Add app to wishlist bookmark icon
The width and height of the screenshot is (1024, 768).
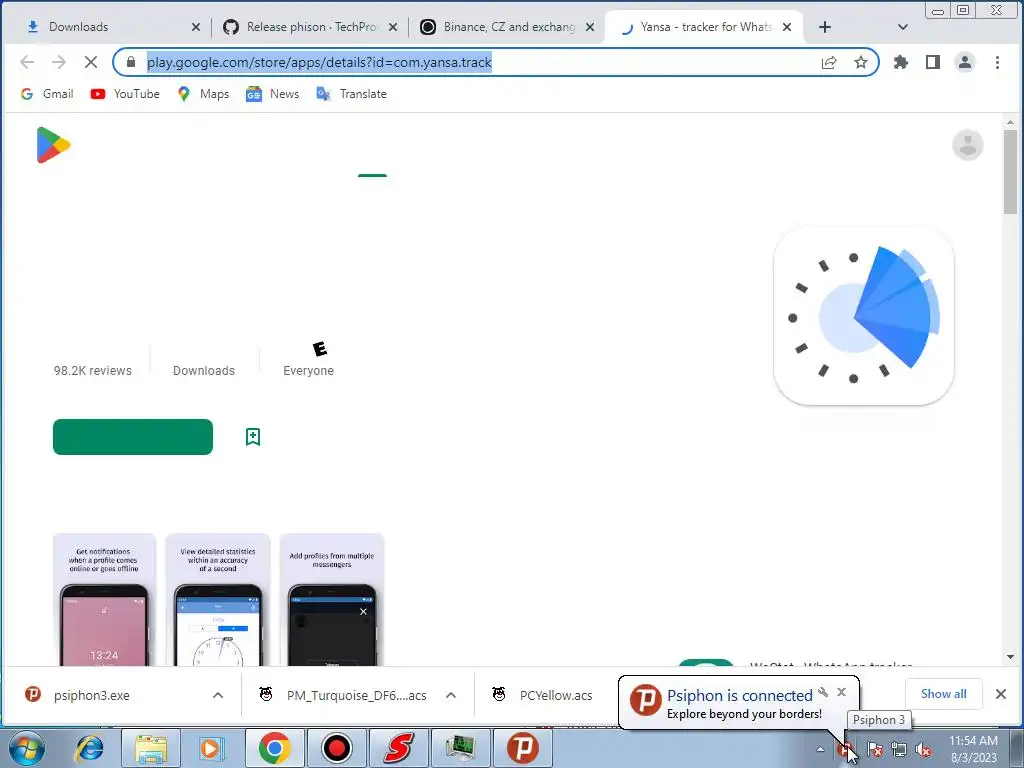253,437
